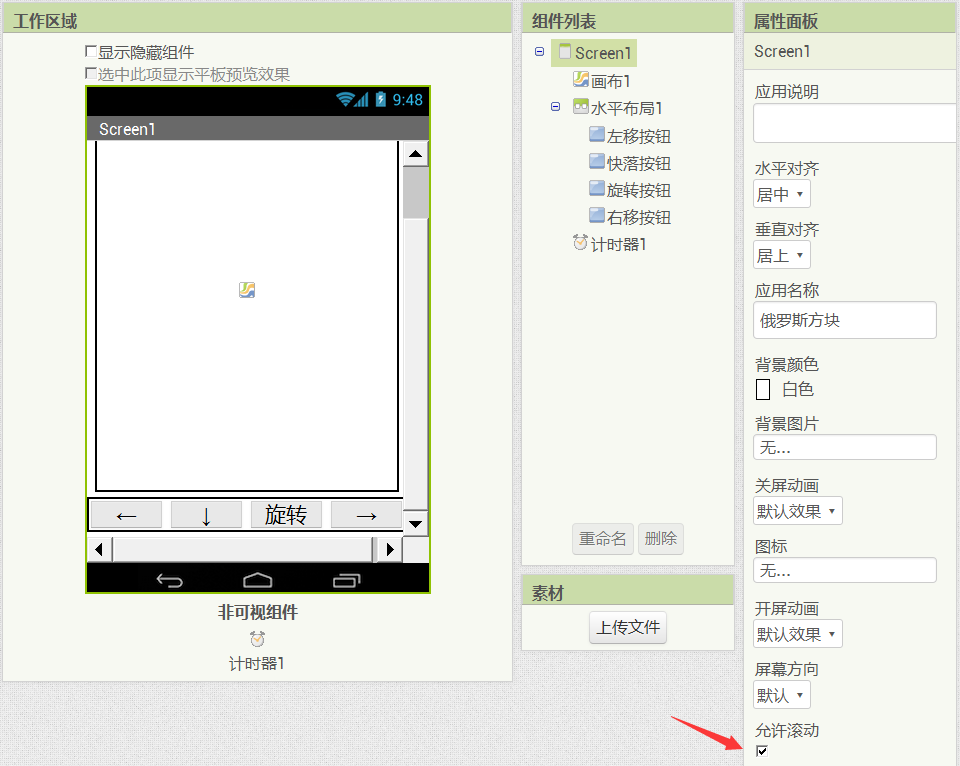Screen dimensions: 960x766
Task: Open the 屏幕方向 dropdown
Action: point(781,695)
